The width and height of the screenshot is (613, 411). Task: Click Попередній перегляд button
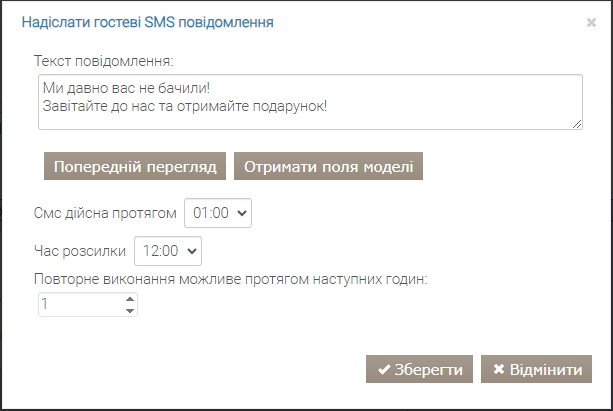pyautogui.click(x=135, y=166)
